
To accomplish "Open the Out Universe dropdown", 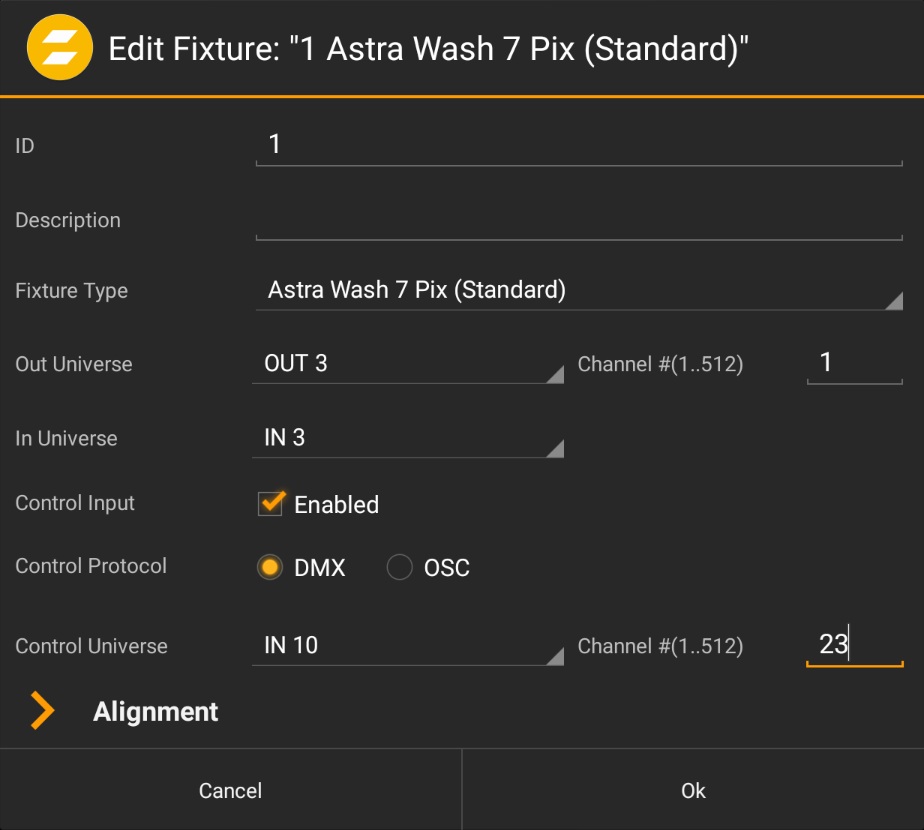I will [407, 364].
